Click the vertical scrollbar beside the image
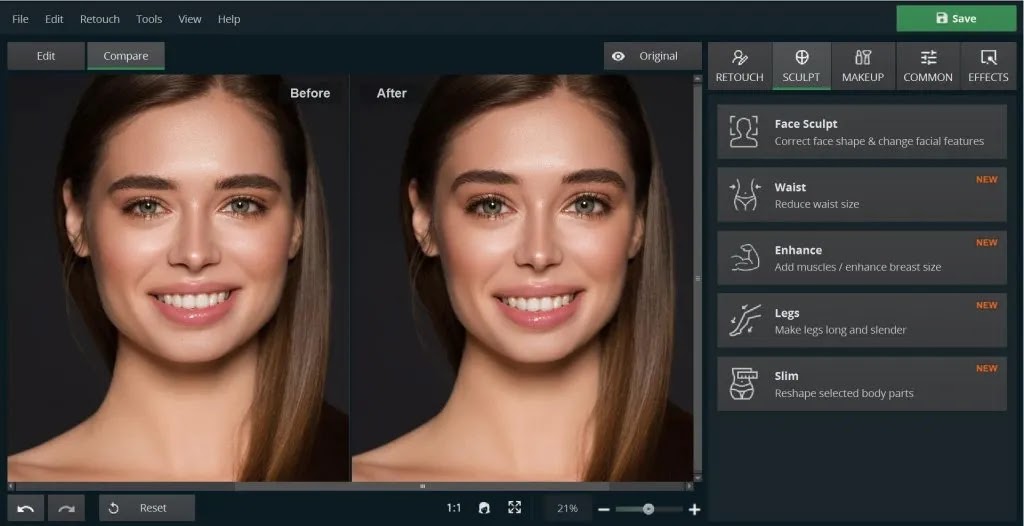The height and width of the screenshot is (526, 1024). pyautogui.click(x=697, y=278)
